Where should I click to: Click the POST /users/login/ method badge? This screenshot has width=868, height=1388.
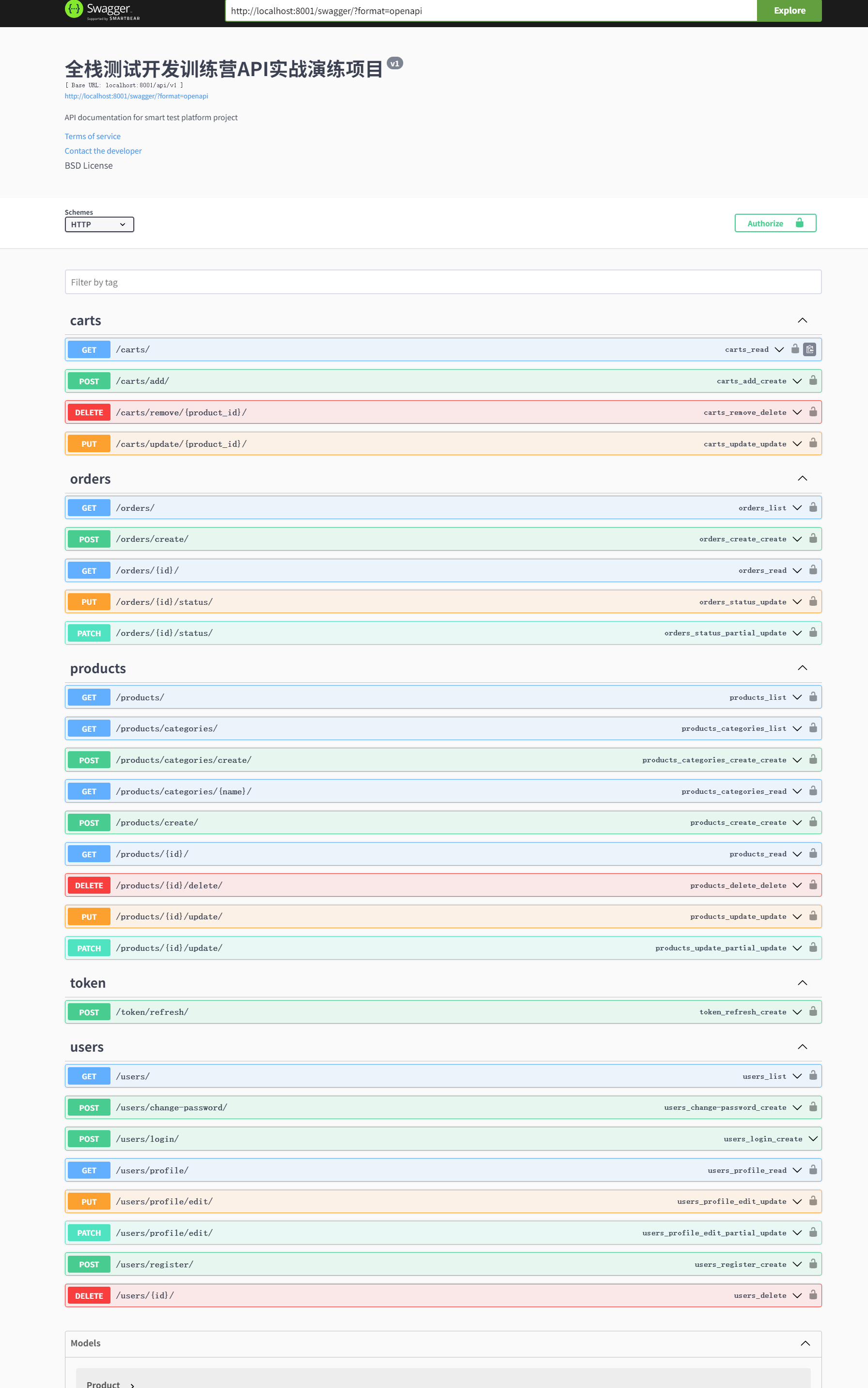pyautogui.click(x=89, y=1139)
